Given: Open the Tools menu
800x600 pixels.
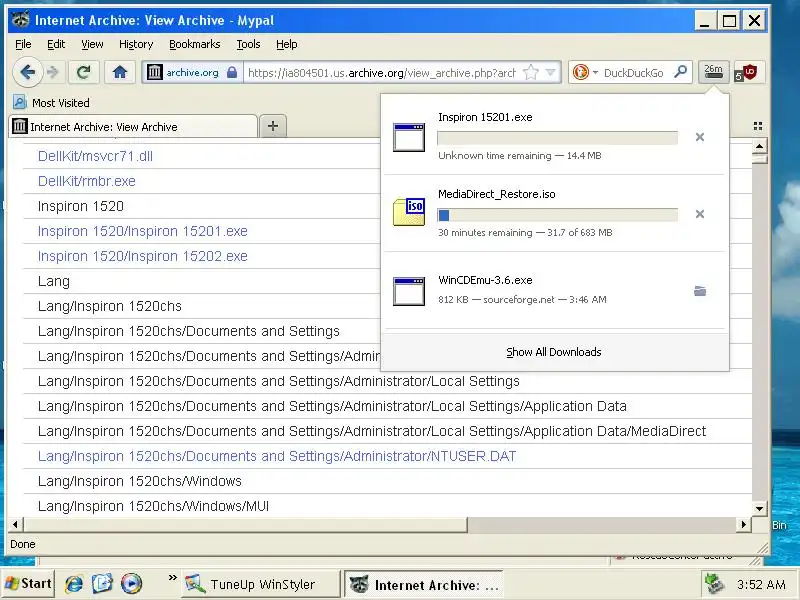Looking at the screenshot, I should (x=248, y=44).
